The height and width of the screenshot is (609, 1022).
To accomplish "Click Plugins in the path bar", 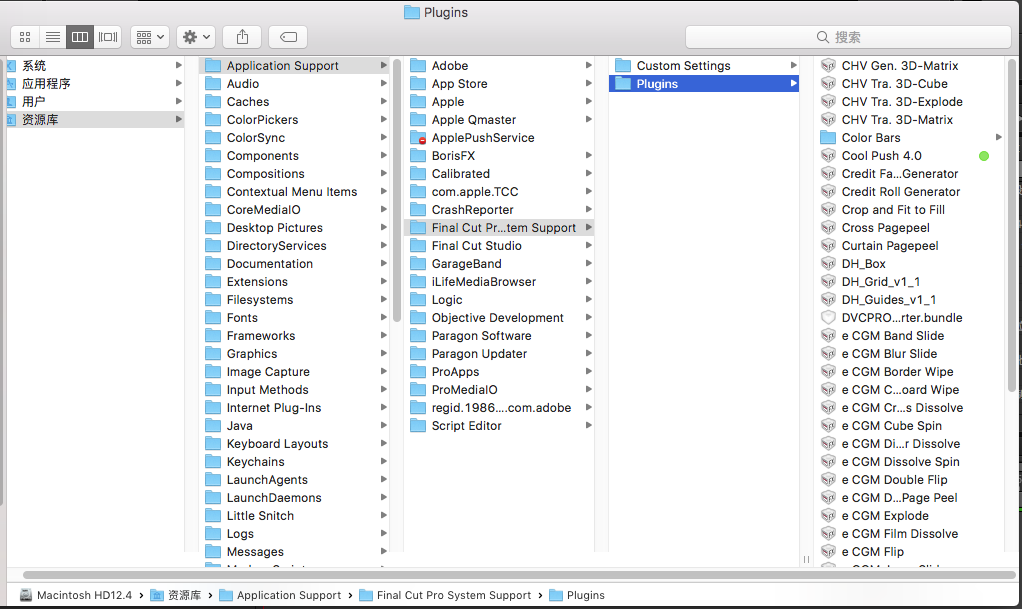I will click(x=577, y=595).
